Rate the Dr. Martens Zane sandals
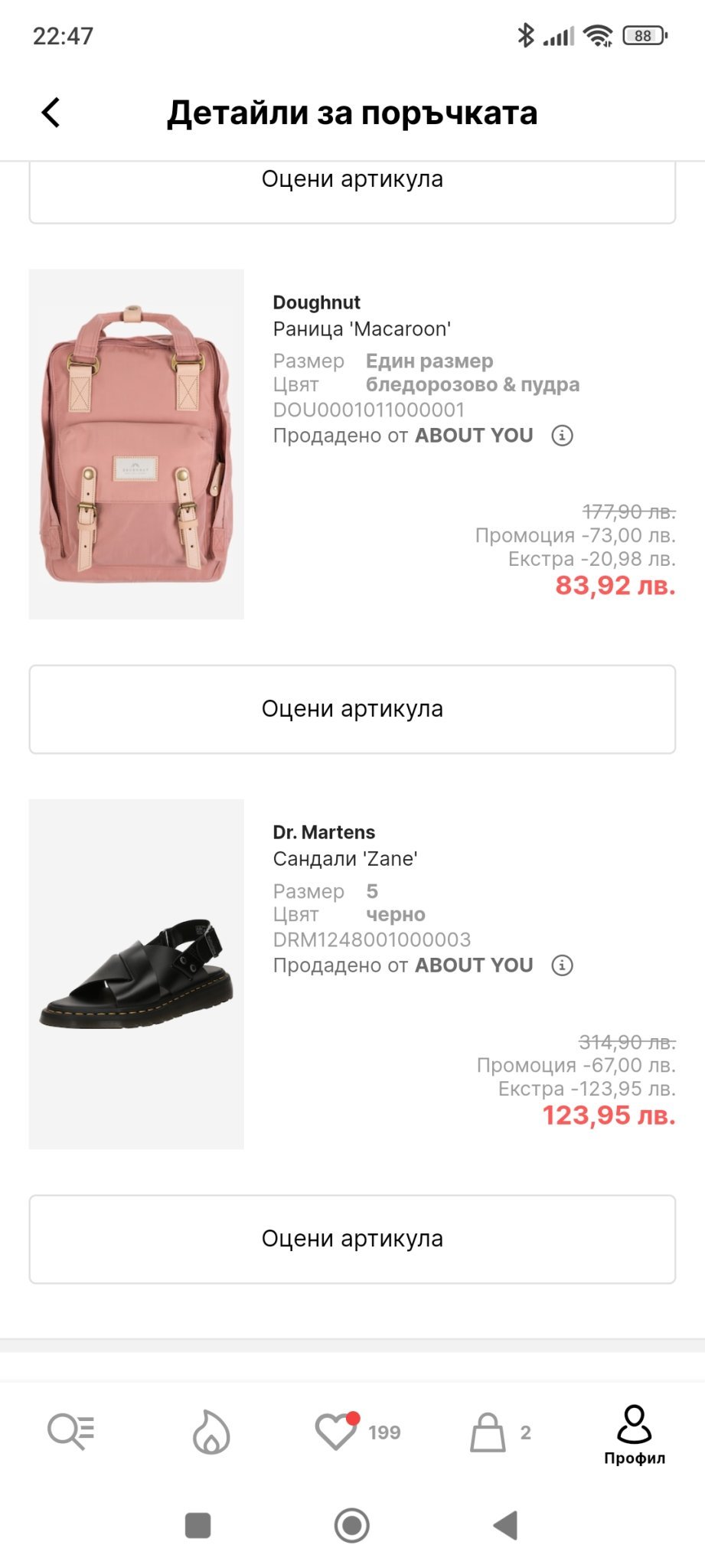The height and width of the screenshot is (1568, 705). 352,1239
